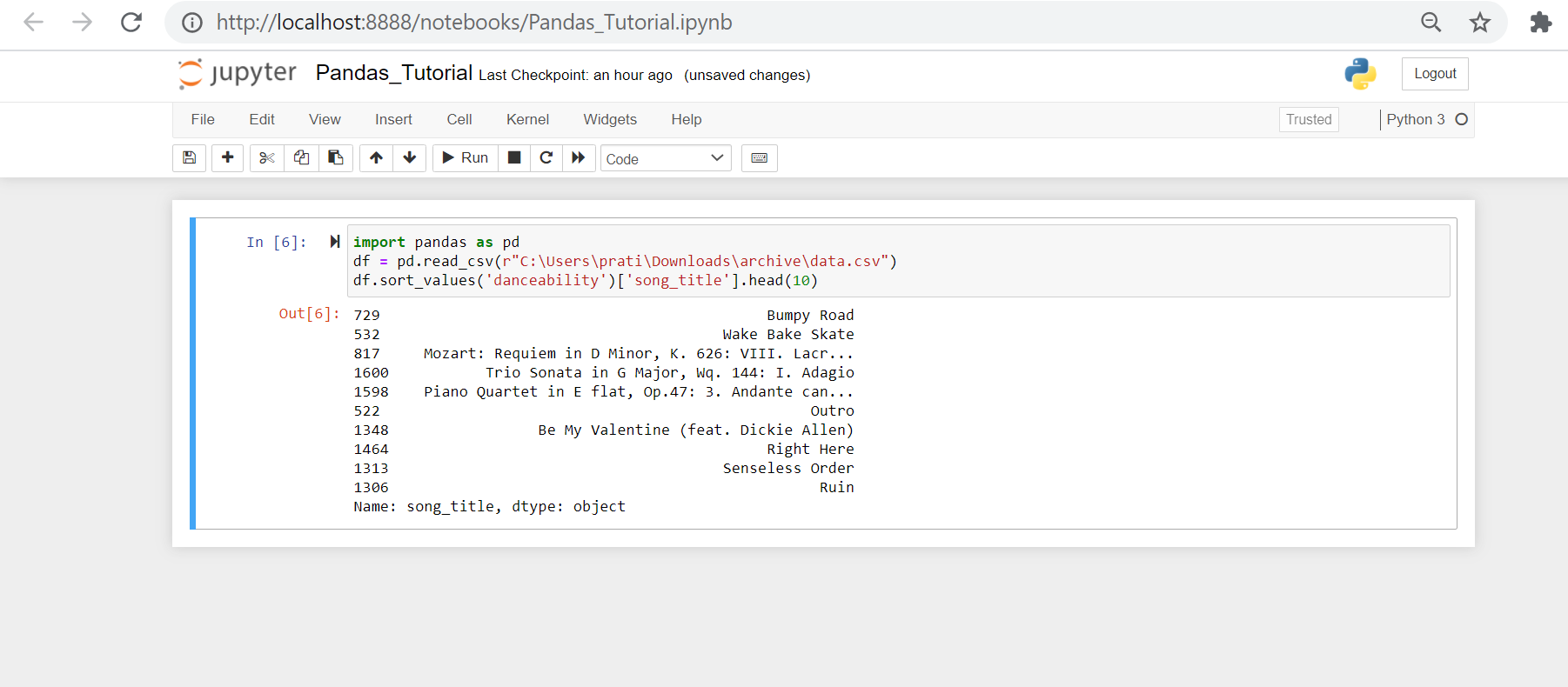
Task: Click the Mozart: Requiem output row
Action: [x=604, y=353]
